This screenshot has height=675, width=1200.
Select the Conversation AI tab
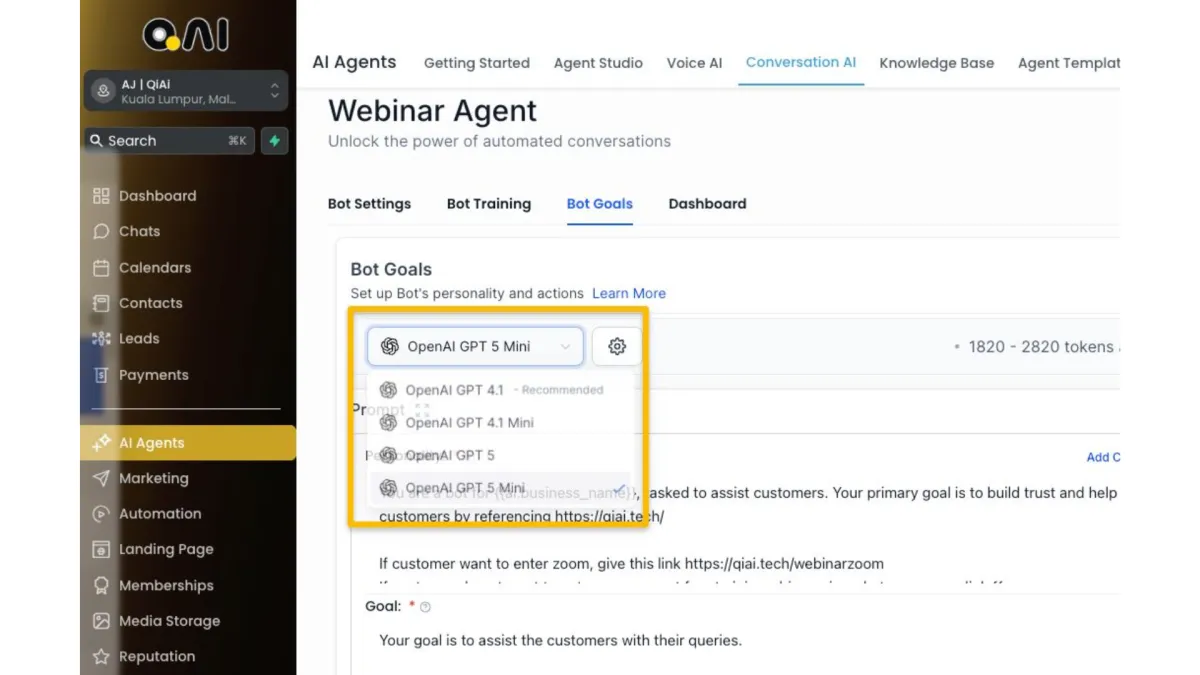pos(801,62)
